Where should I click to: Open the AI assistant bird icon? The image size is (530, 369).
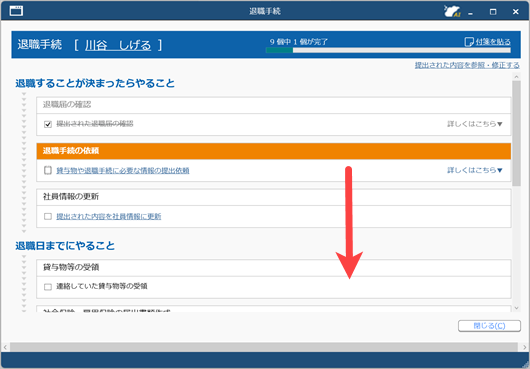452,11
